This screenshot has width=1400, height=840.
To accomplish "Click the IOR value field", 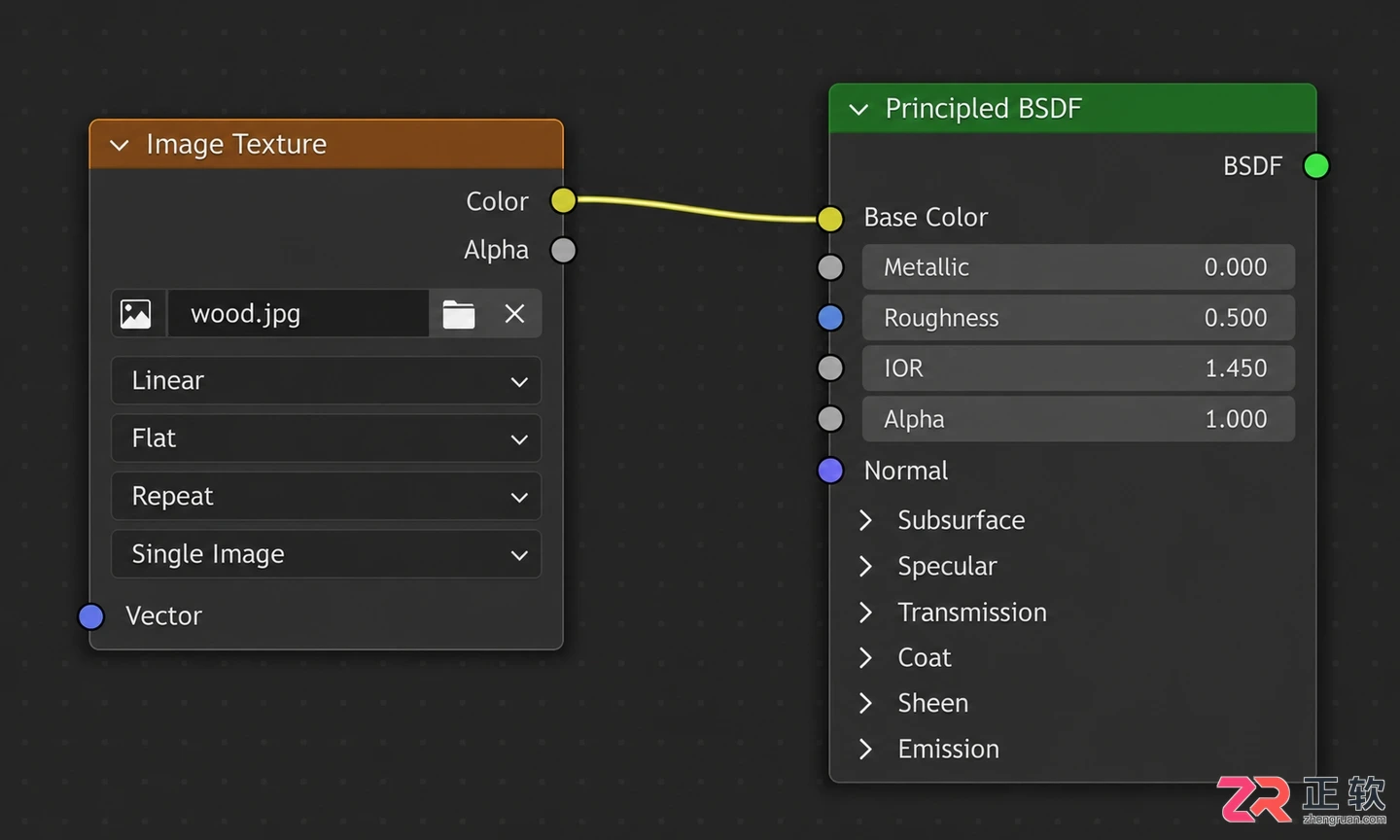I will coord(1078,368).
